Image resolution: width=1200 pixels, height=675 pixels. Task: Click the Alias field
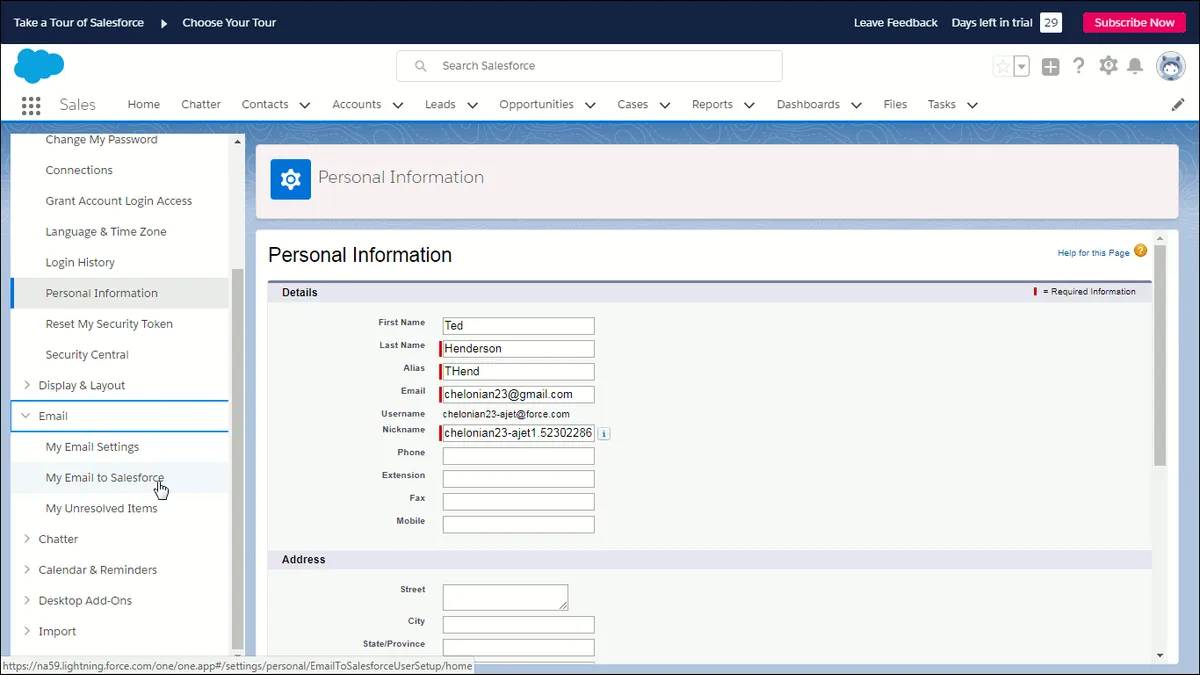tap(518, 372)
